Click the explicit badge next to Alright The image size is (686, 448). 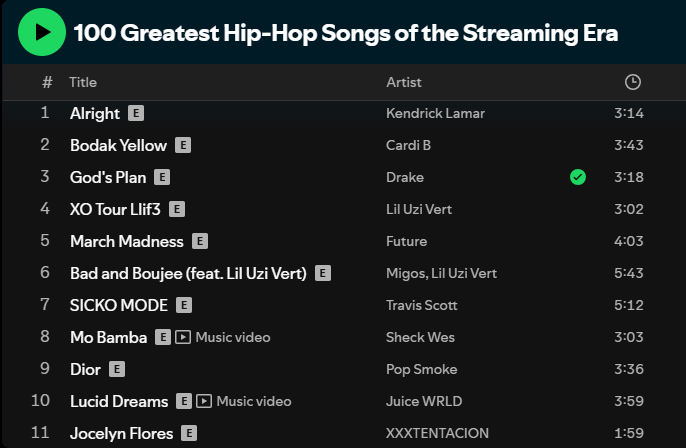pyautogui.click(x=137, y=113)
